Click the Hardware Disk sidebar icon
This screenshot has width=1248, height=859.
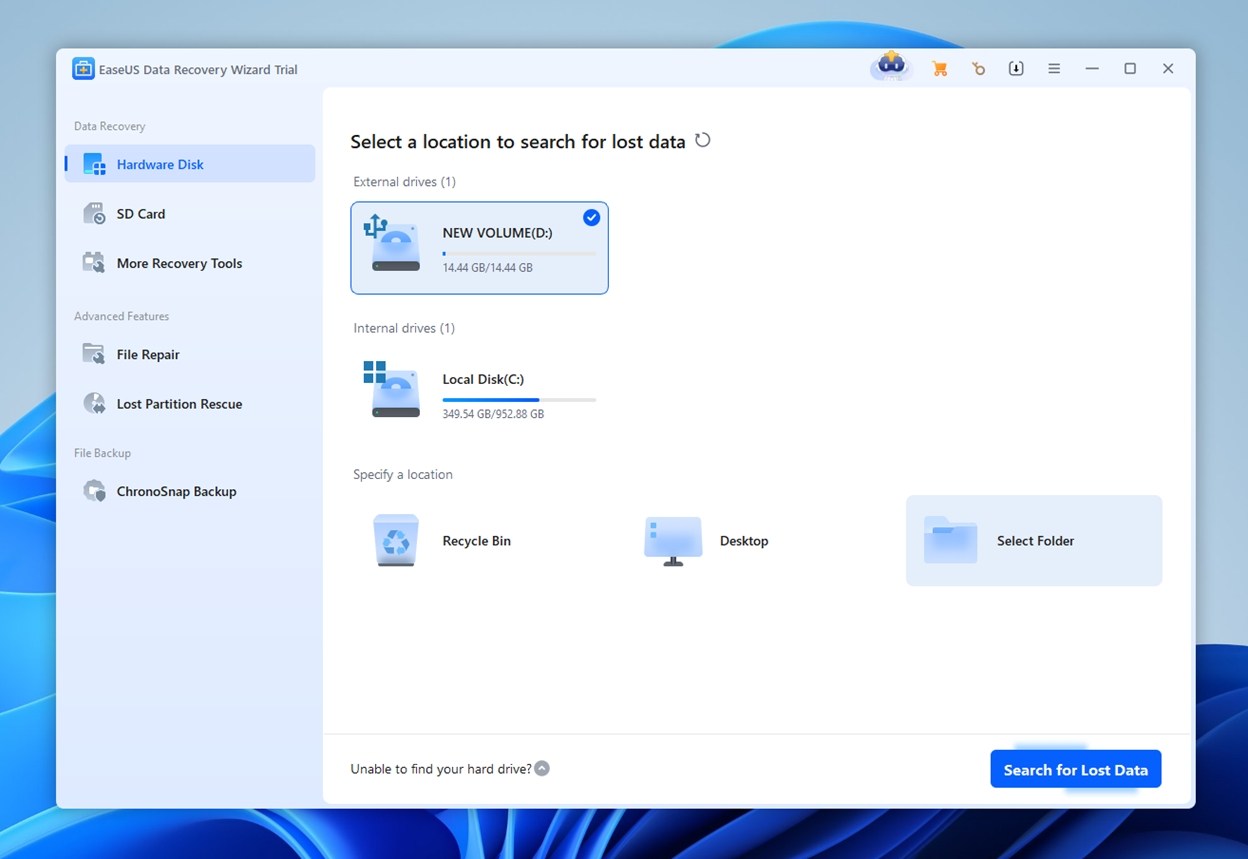pos(95,164)
